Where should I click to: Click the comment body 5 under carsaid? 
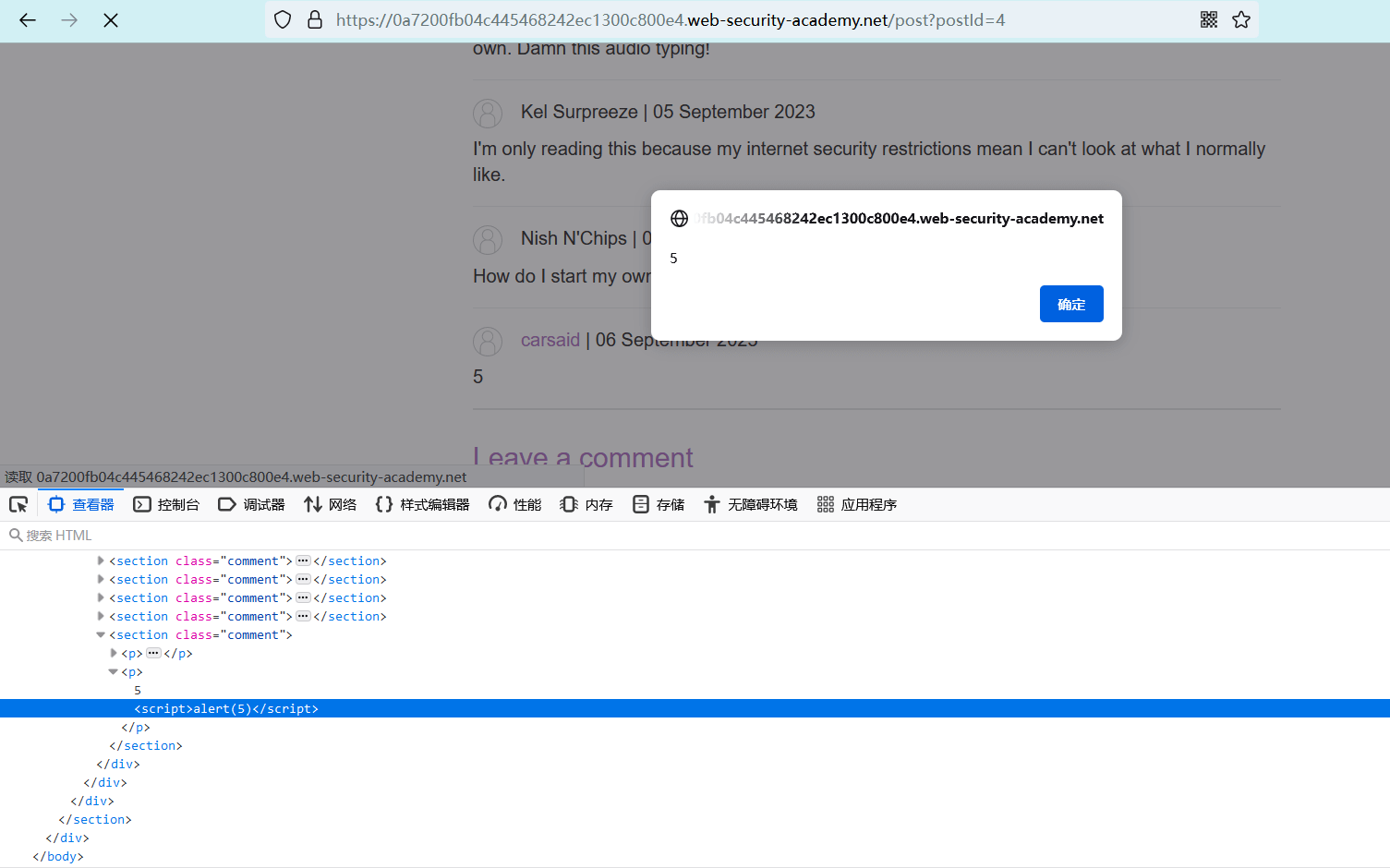pyautogui.click(x=478, y=377)
